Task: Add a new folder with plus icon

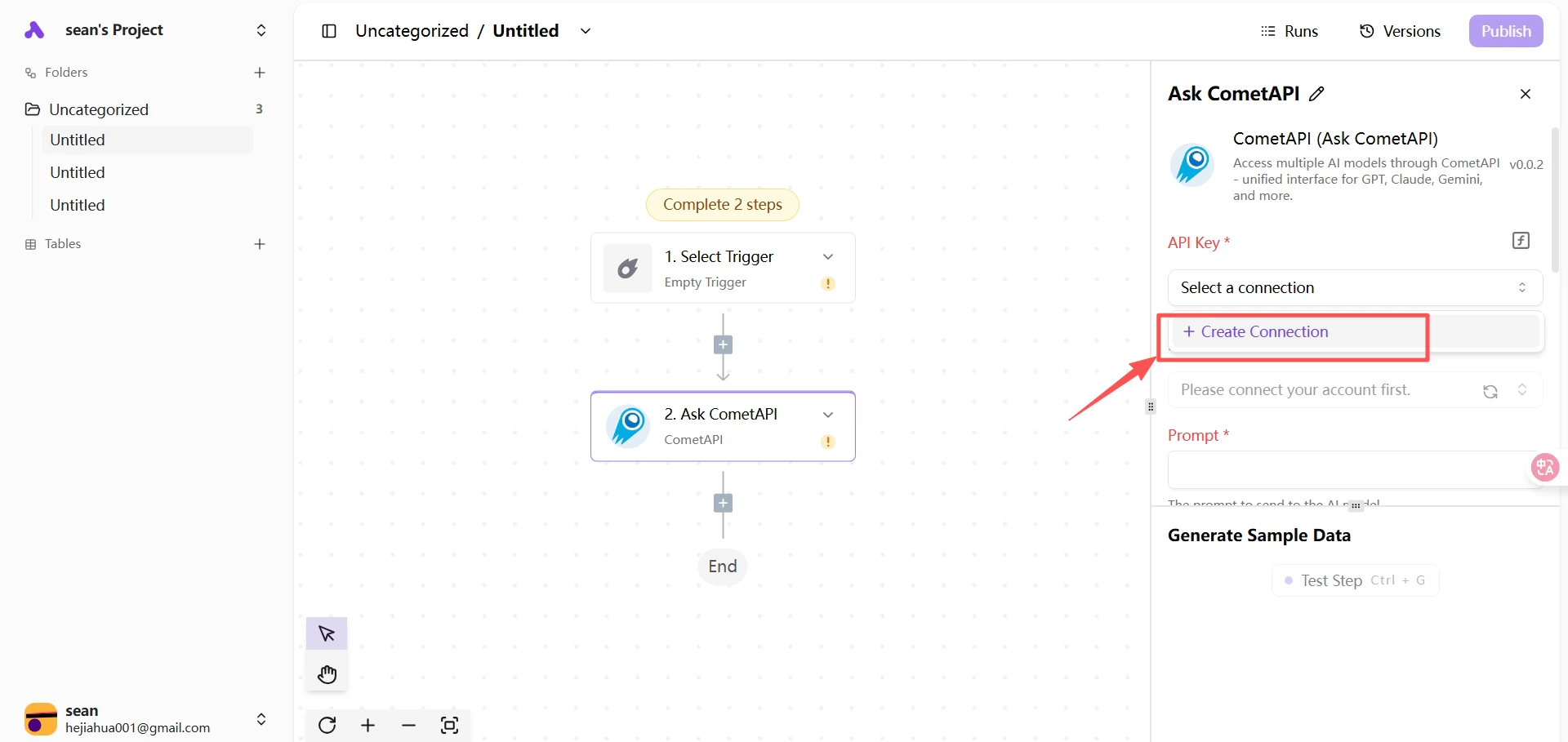Action: 260,73
